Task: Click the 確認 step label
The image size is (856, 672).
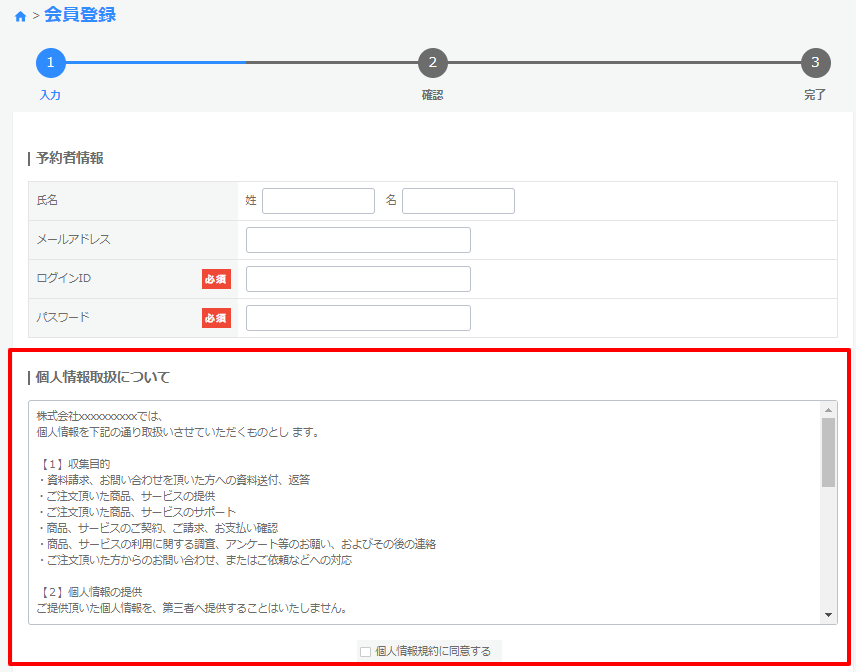Action: (x=432, y=95)
